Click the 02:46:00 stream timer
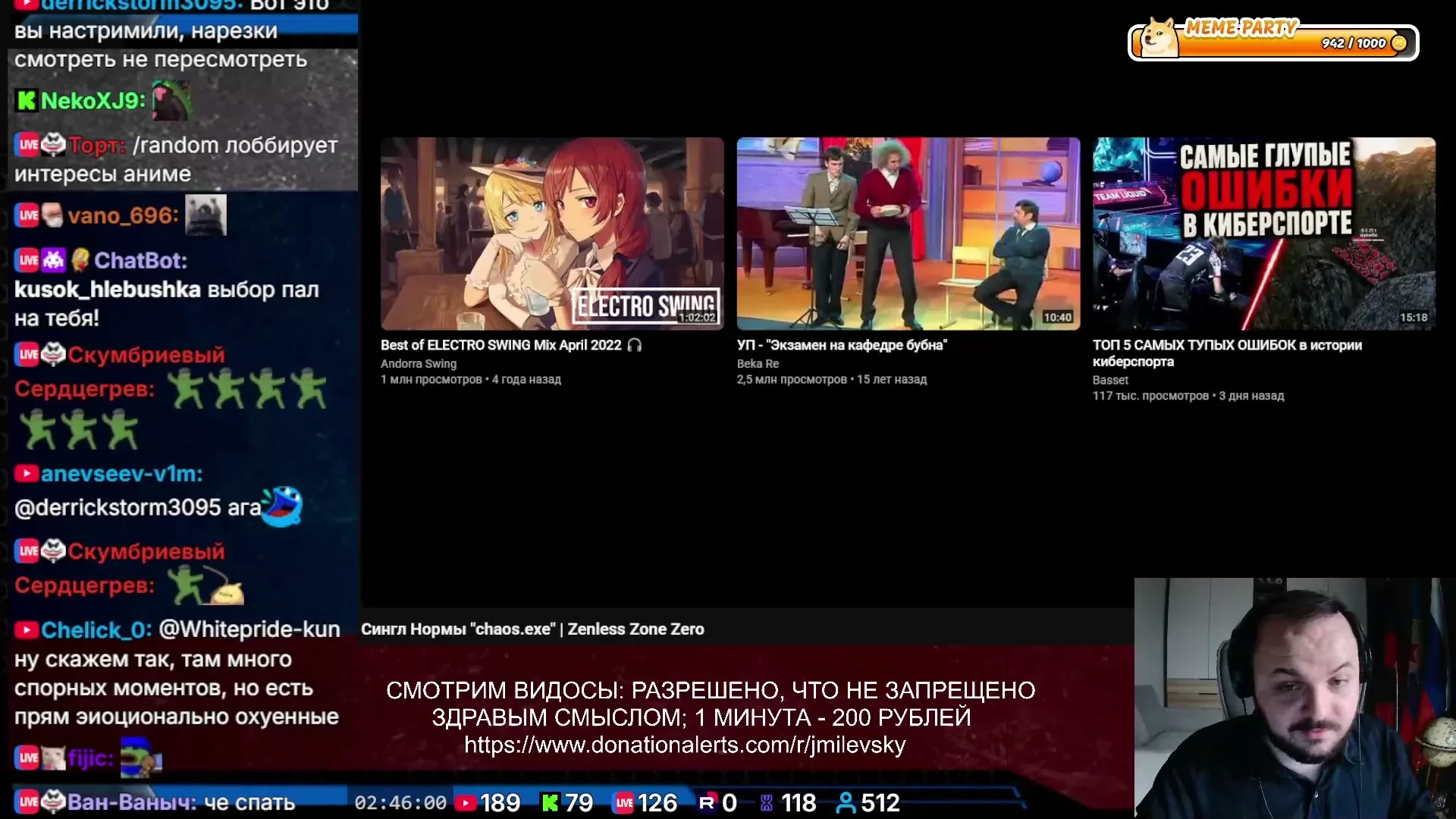Image resolution: width=1456 pixels, height=819 pixels. (400, 802)
